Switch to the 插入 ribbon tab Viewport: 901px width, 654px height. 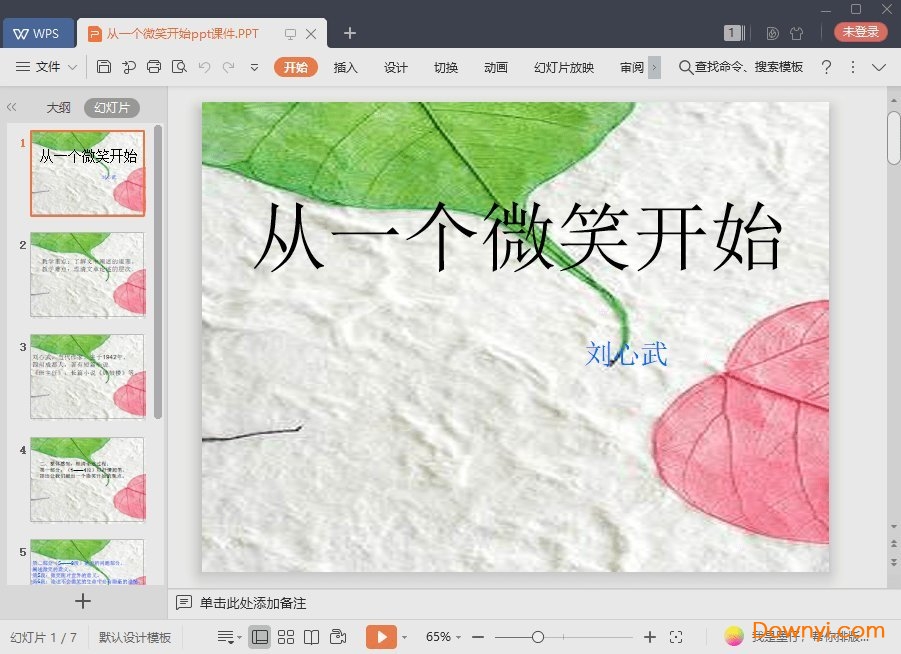tap(345, 67)
